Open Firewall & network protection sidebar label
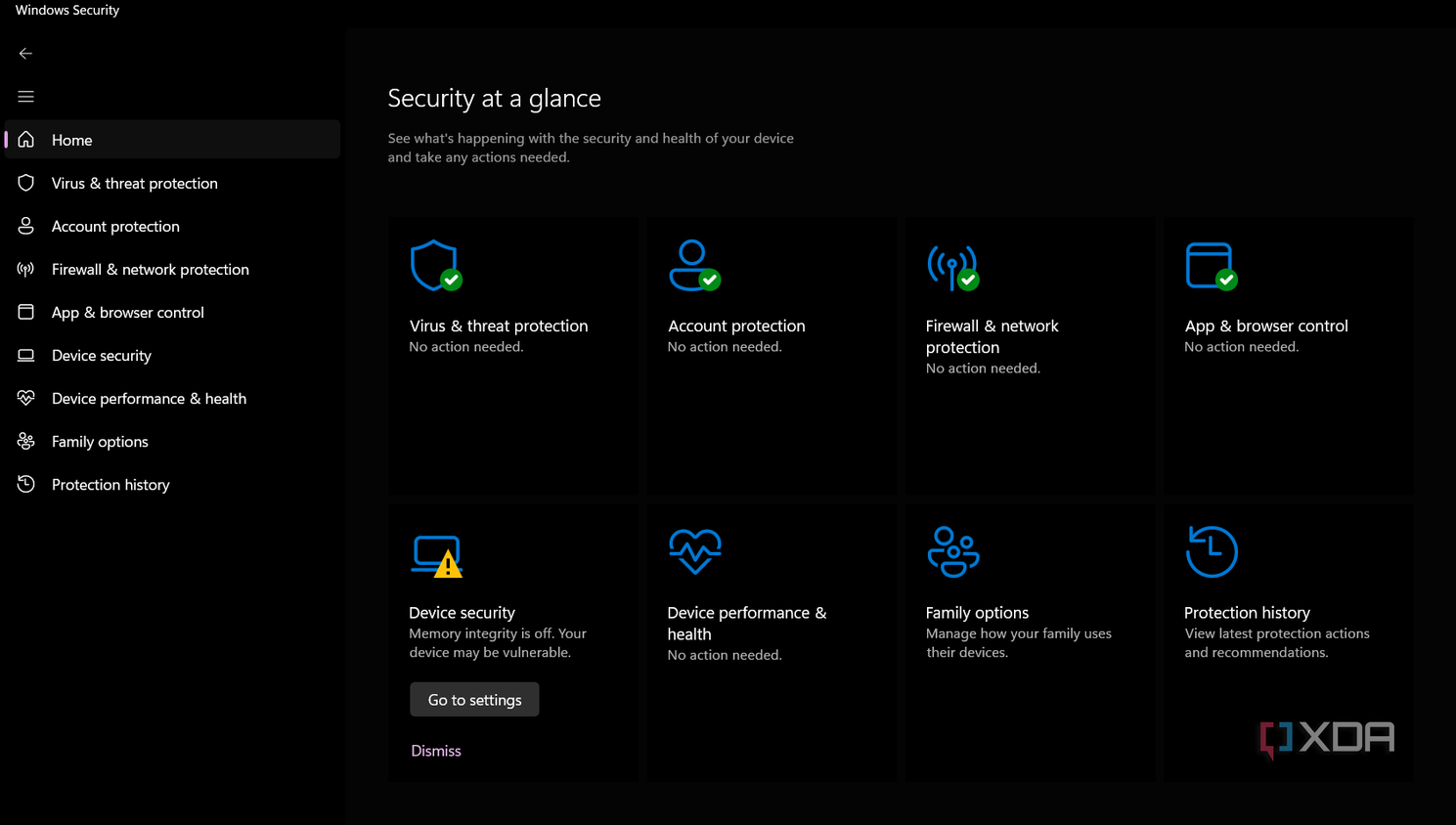Viewport: 1456px width, 825px height. [x=151, y=270]
